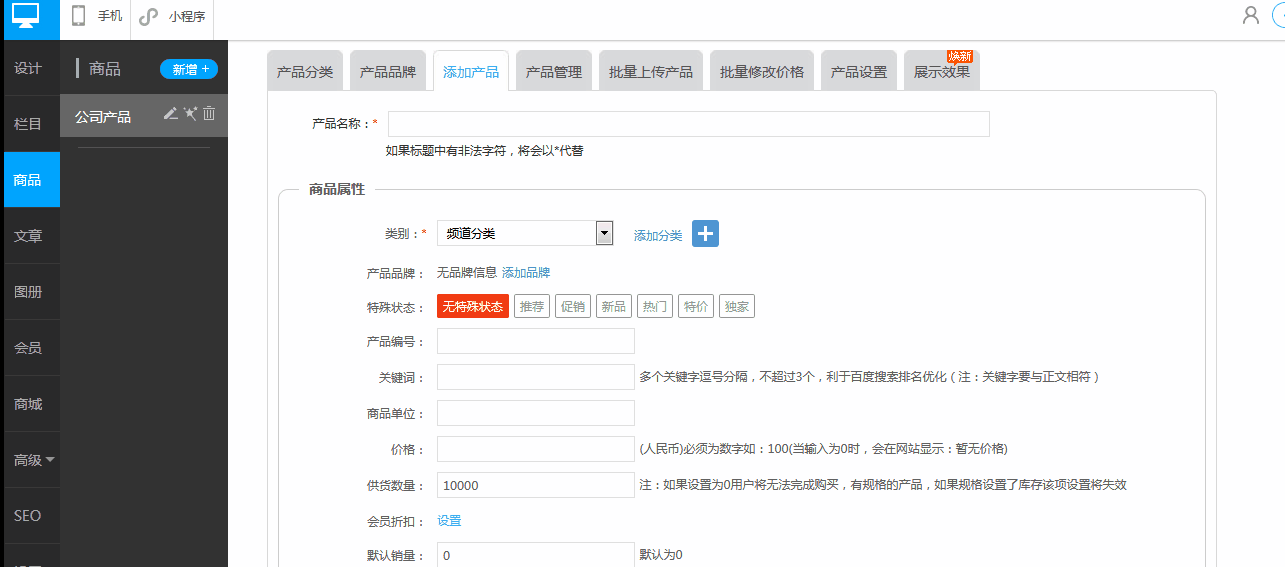Switch to desktop view monitor icon
1285x567 pixels.
[x=26, y=15]
